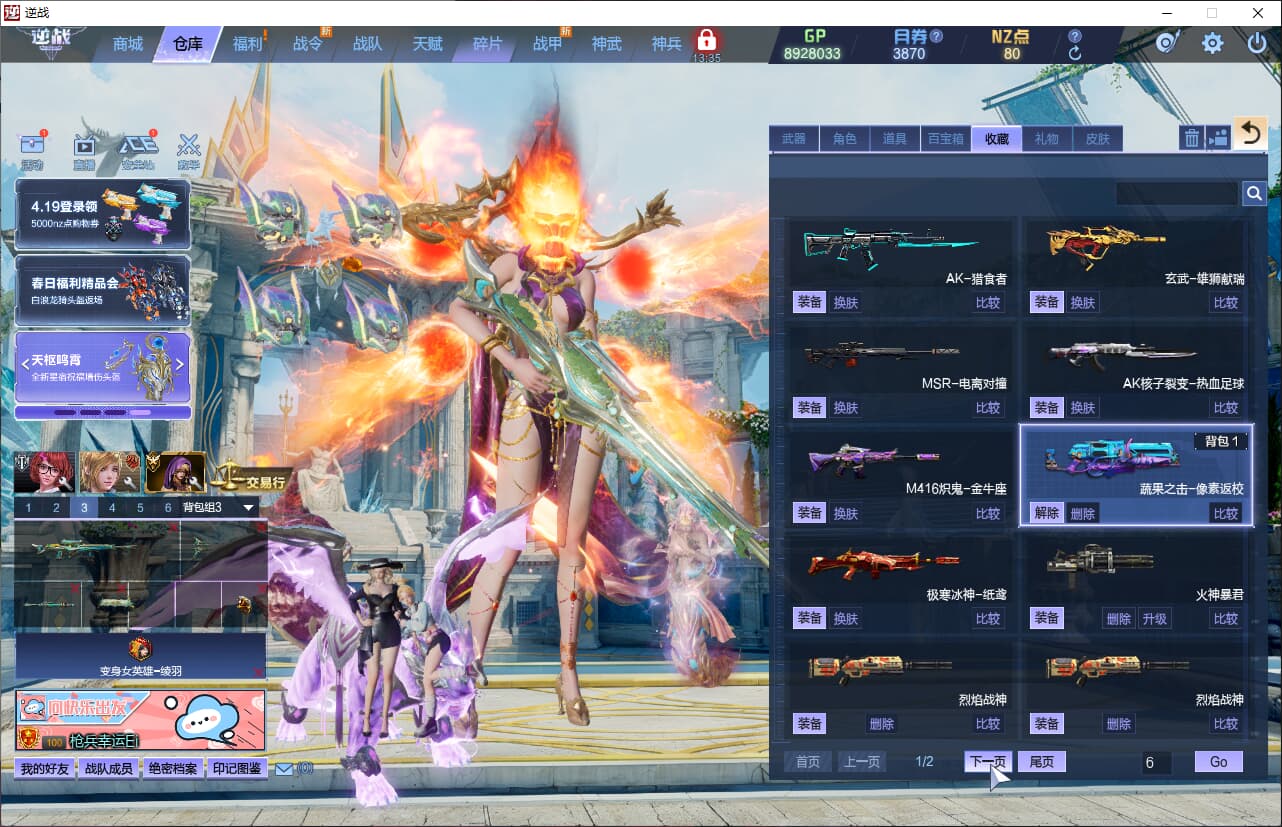Screen dimensions: 1282x827
Task: Click the help icon next to 月券
Action: click(x=936, y=36)
